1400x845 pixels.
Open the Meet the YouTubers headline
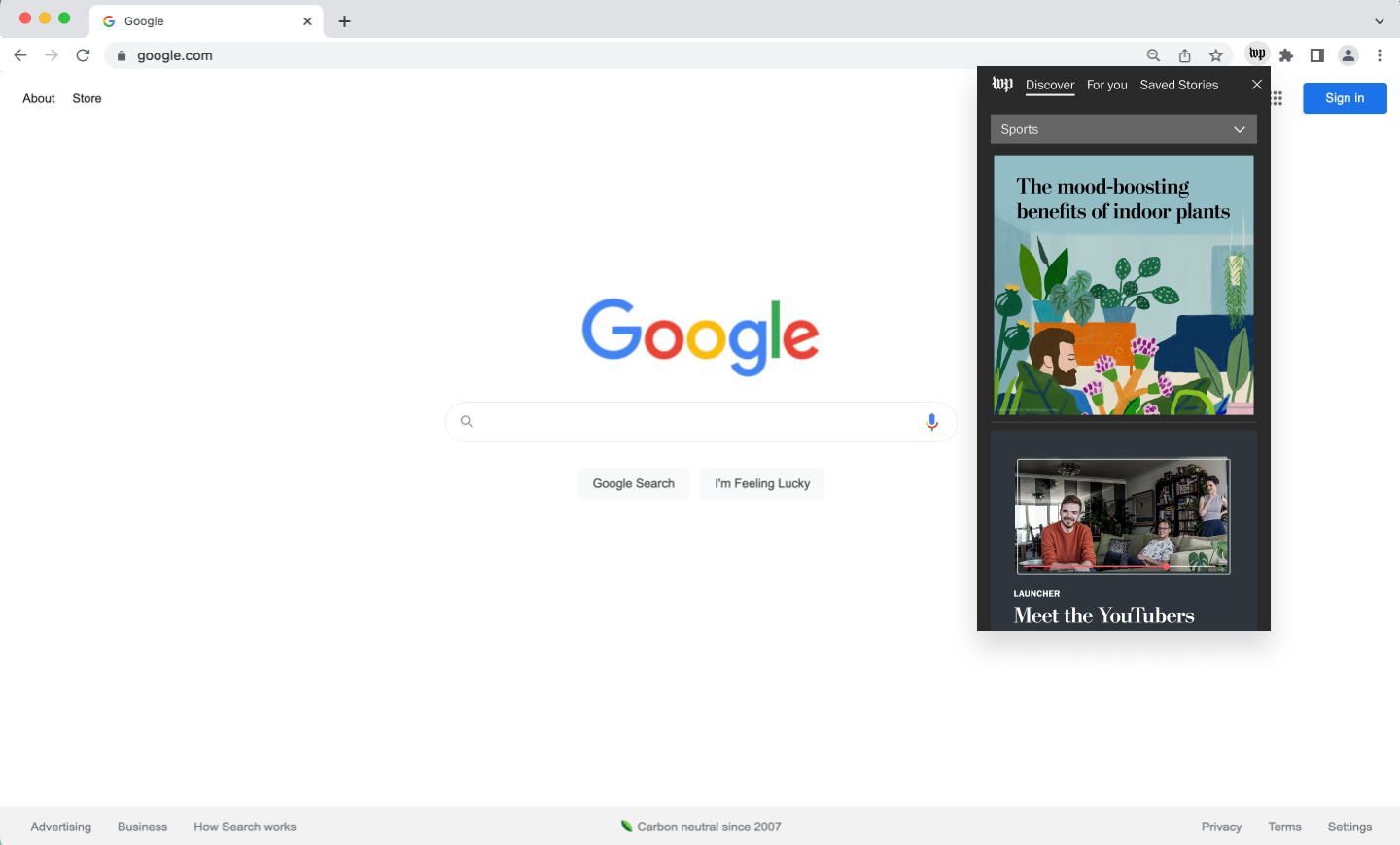(x=1104, y=616)
